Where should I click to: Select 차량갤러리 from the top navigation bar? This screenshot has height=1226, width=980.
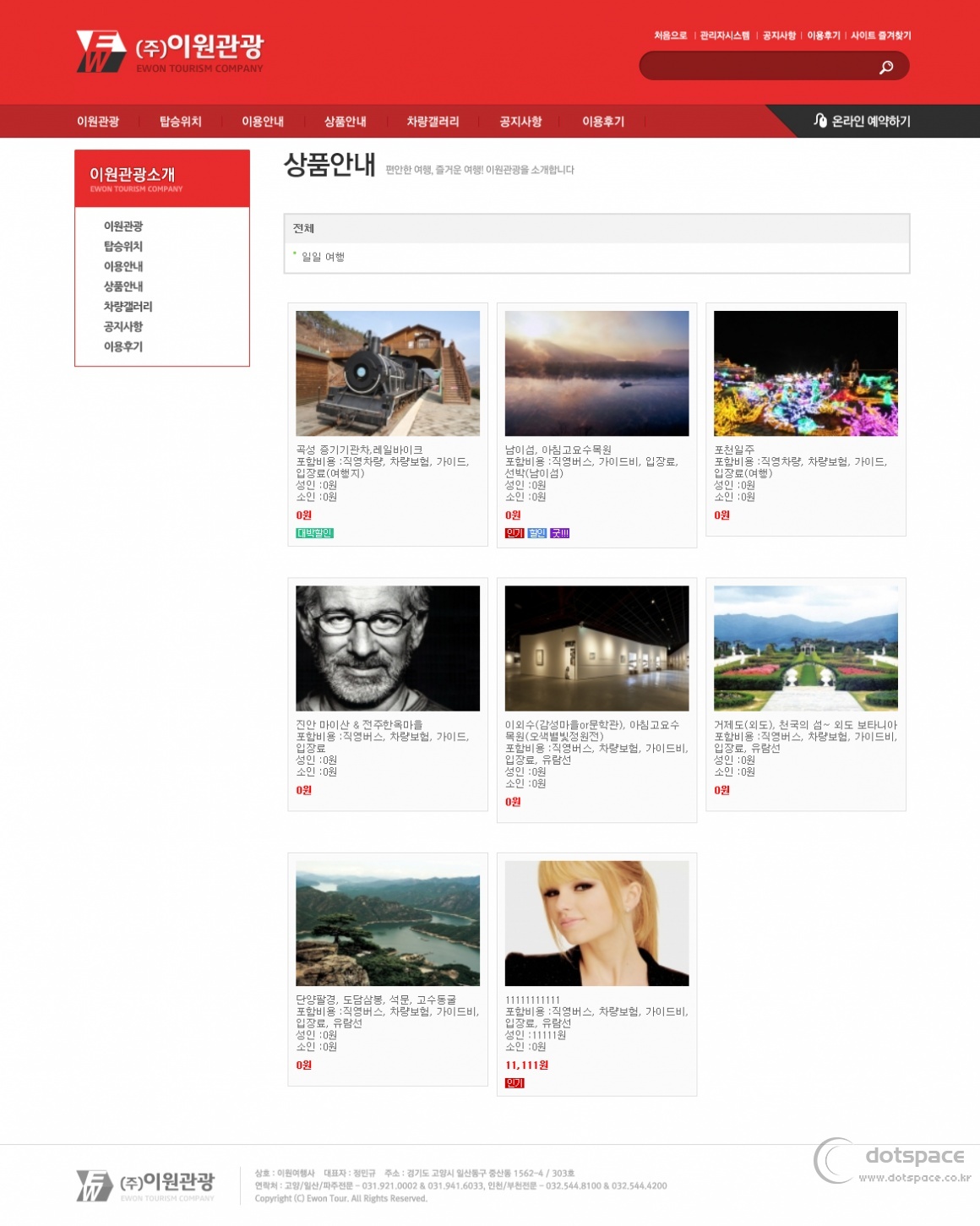[432, 121]
